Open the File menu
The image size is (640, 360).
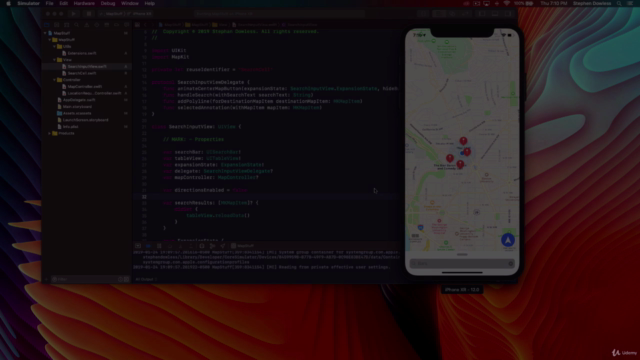(x=49, y=3)
